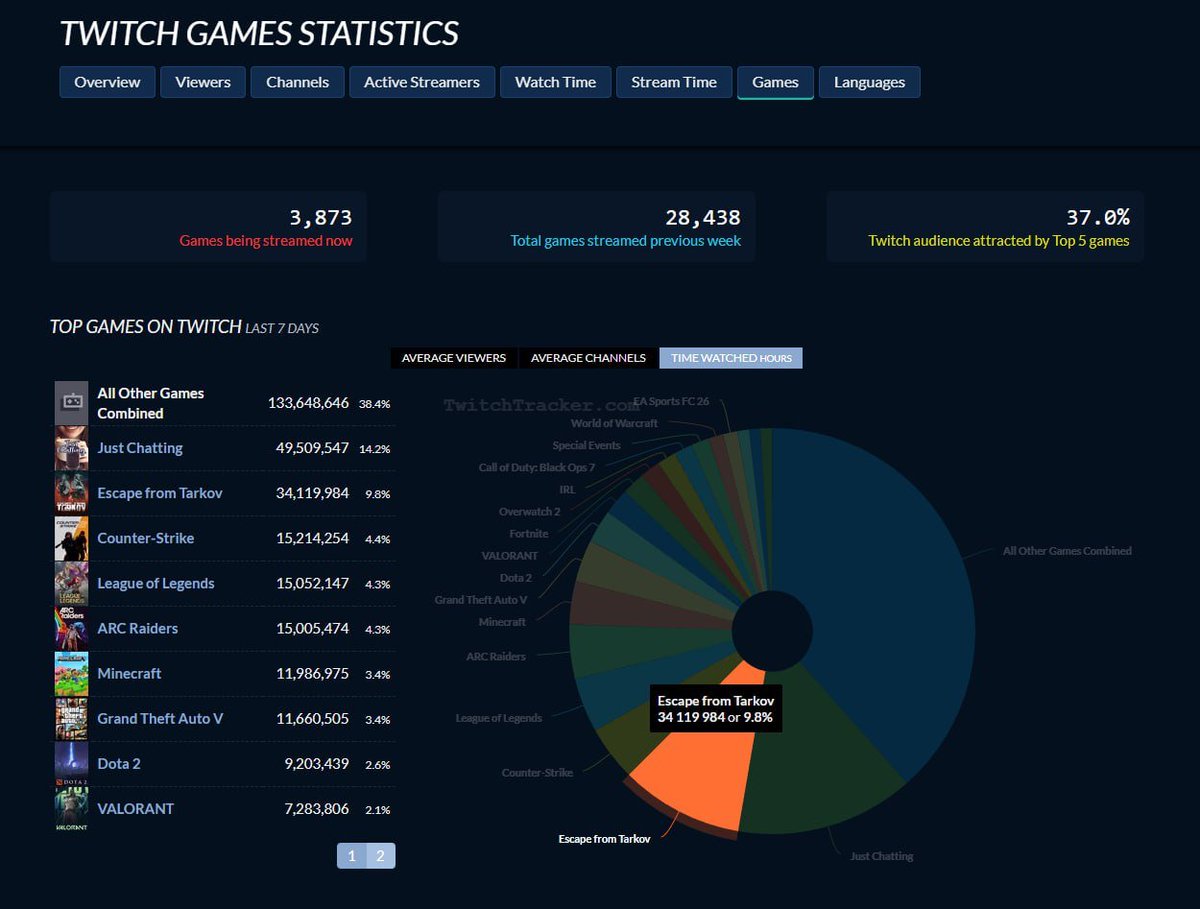Click the Dota 2 game icon
Image resolution: width=1200 pixels, height=909 pixels.
pos(72,763)
